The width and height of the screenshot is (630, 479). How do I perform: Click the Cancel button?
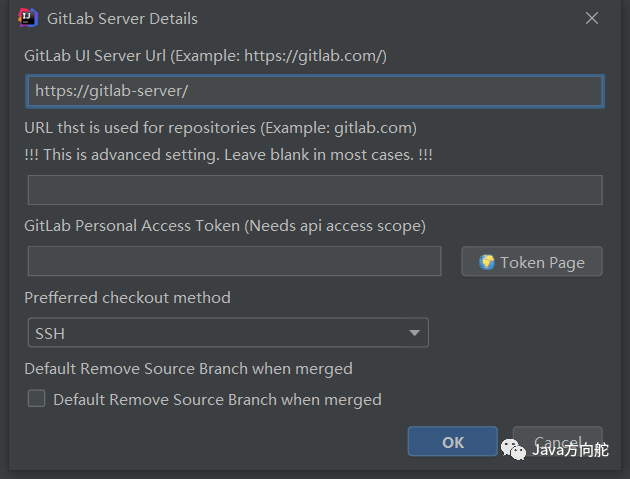pyautogui.click(x=558, y=442)
